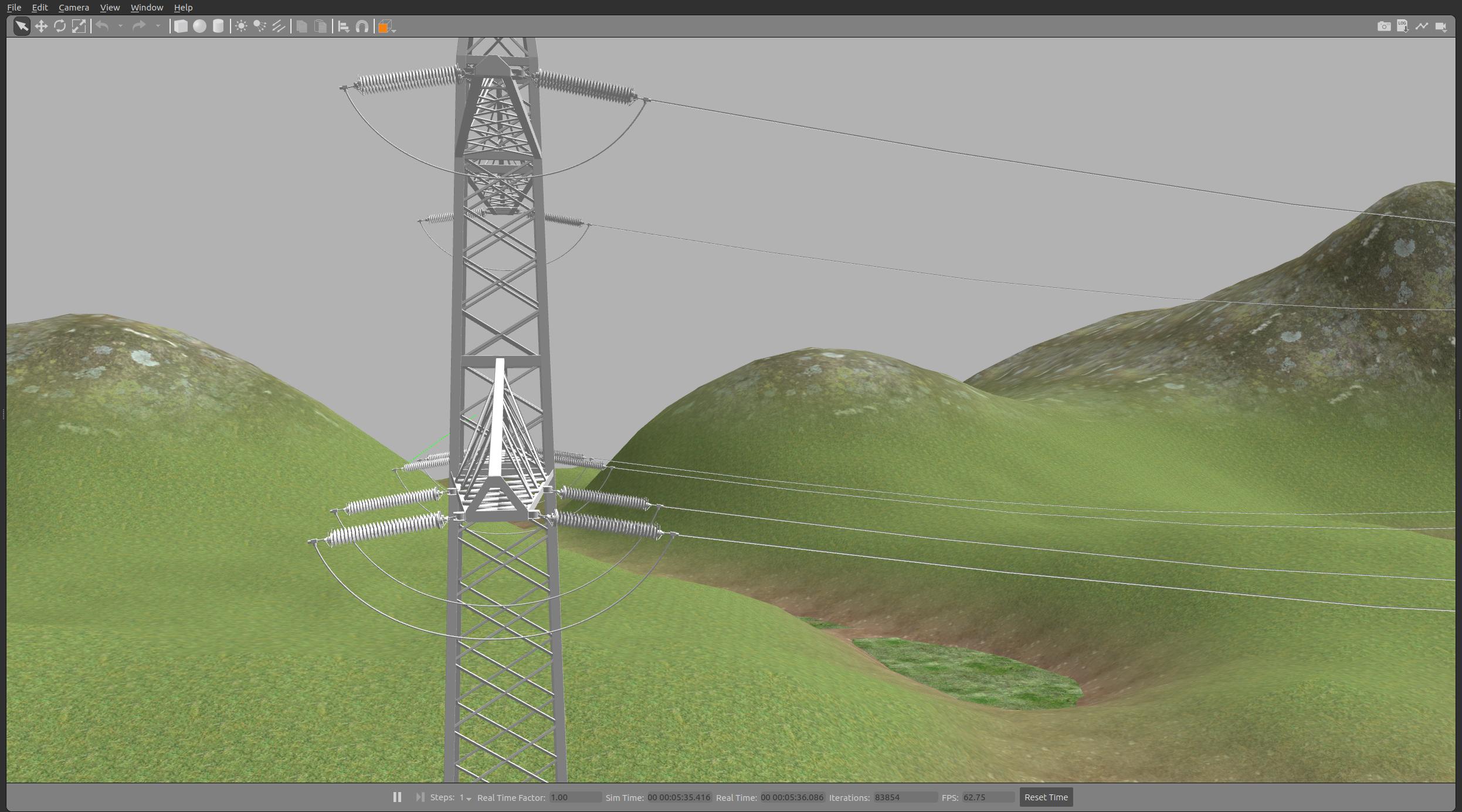This screenshot has height=812, width=1462.
Task: Select the Rotate mode tool
Action: (60, 26)
